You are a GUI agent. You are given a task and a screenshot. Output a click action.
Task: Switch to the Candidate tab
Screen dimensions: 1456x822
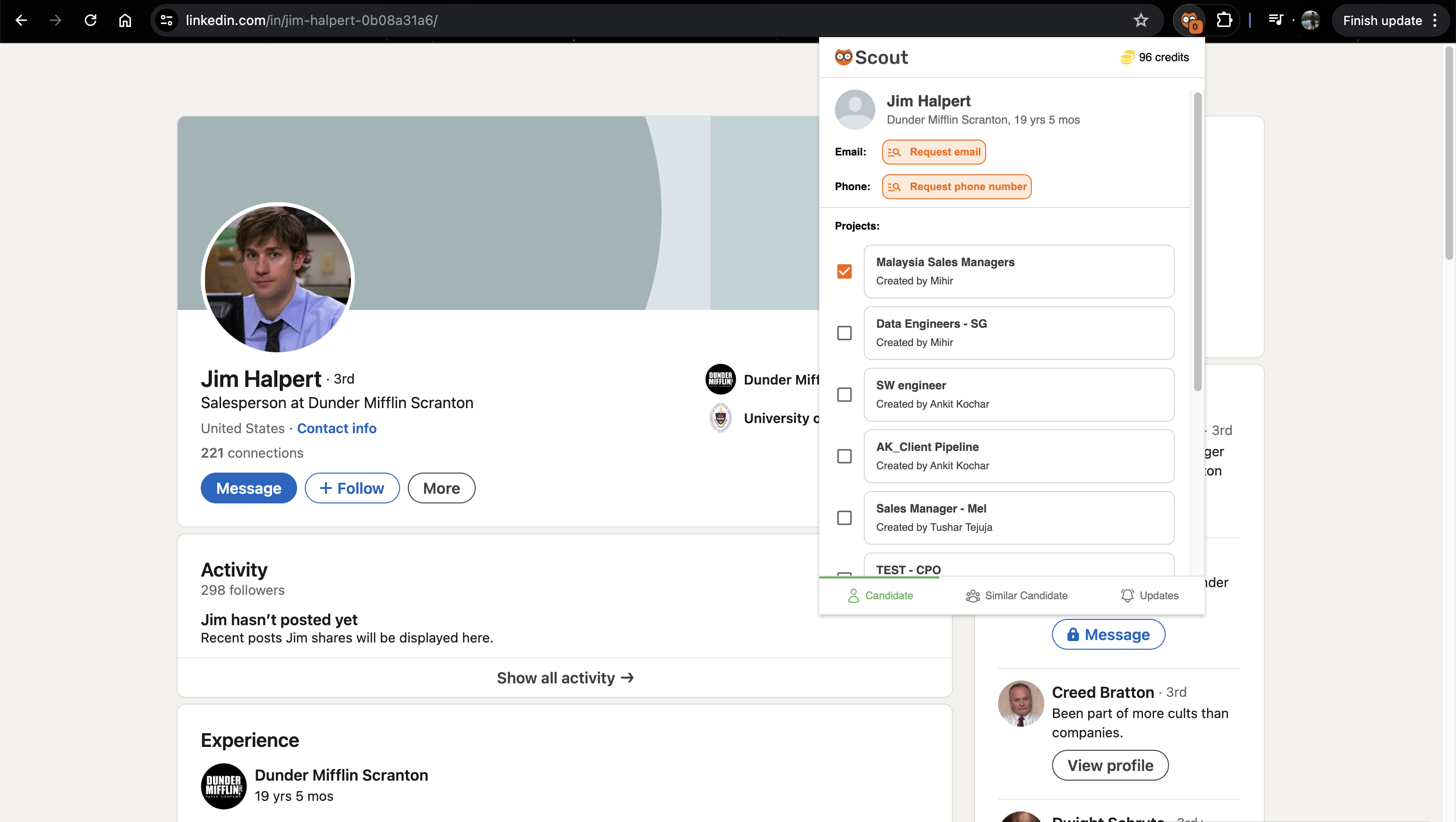(x=880, y=595)
